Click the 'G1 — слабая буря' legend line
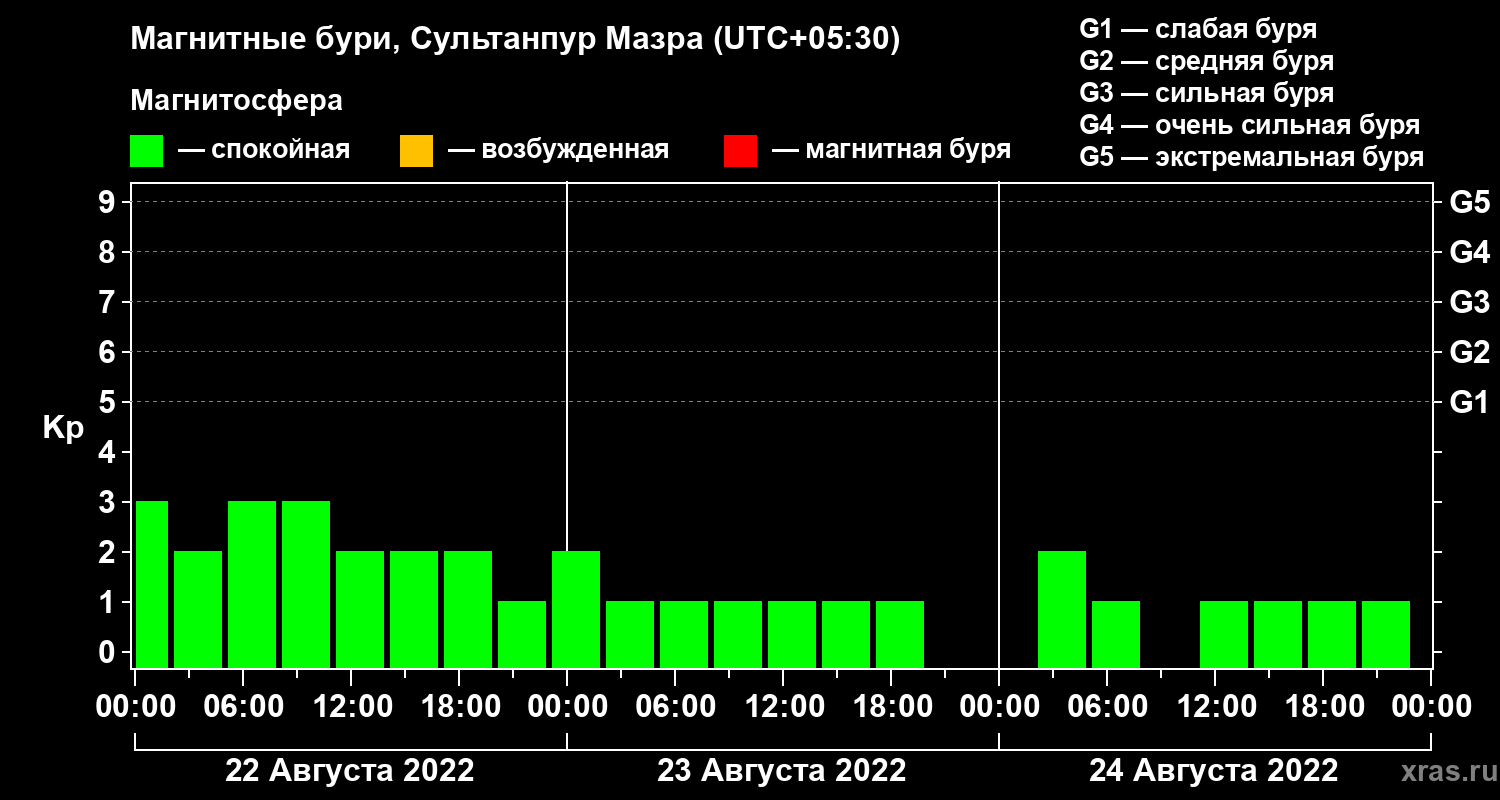Screen dimensions: 1500x800 coord(1198,29)
